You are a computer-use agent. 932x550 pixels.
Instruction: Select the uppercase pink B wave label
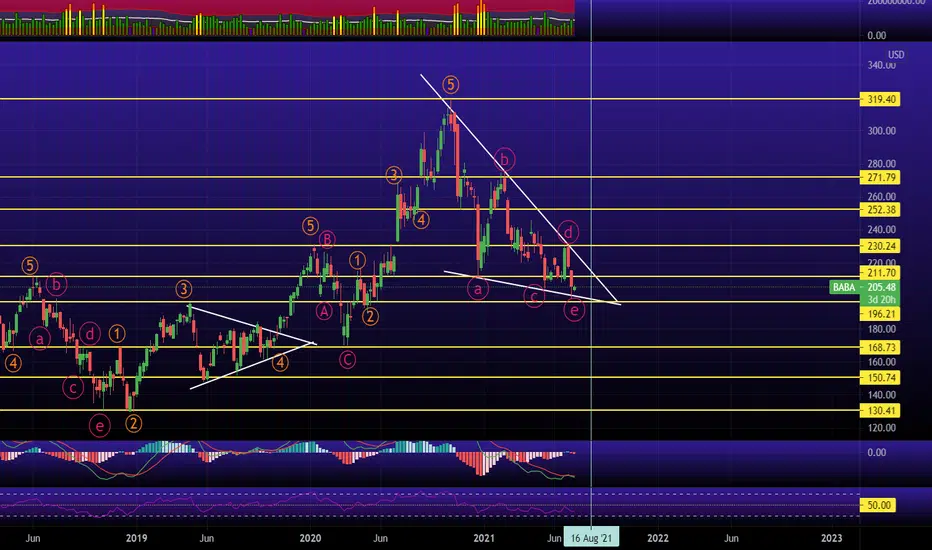click(327, 240)
